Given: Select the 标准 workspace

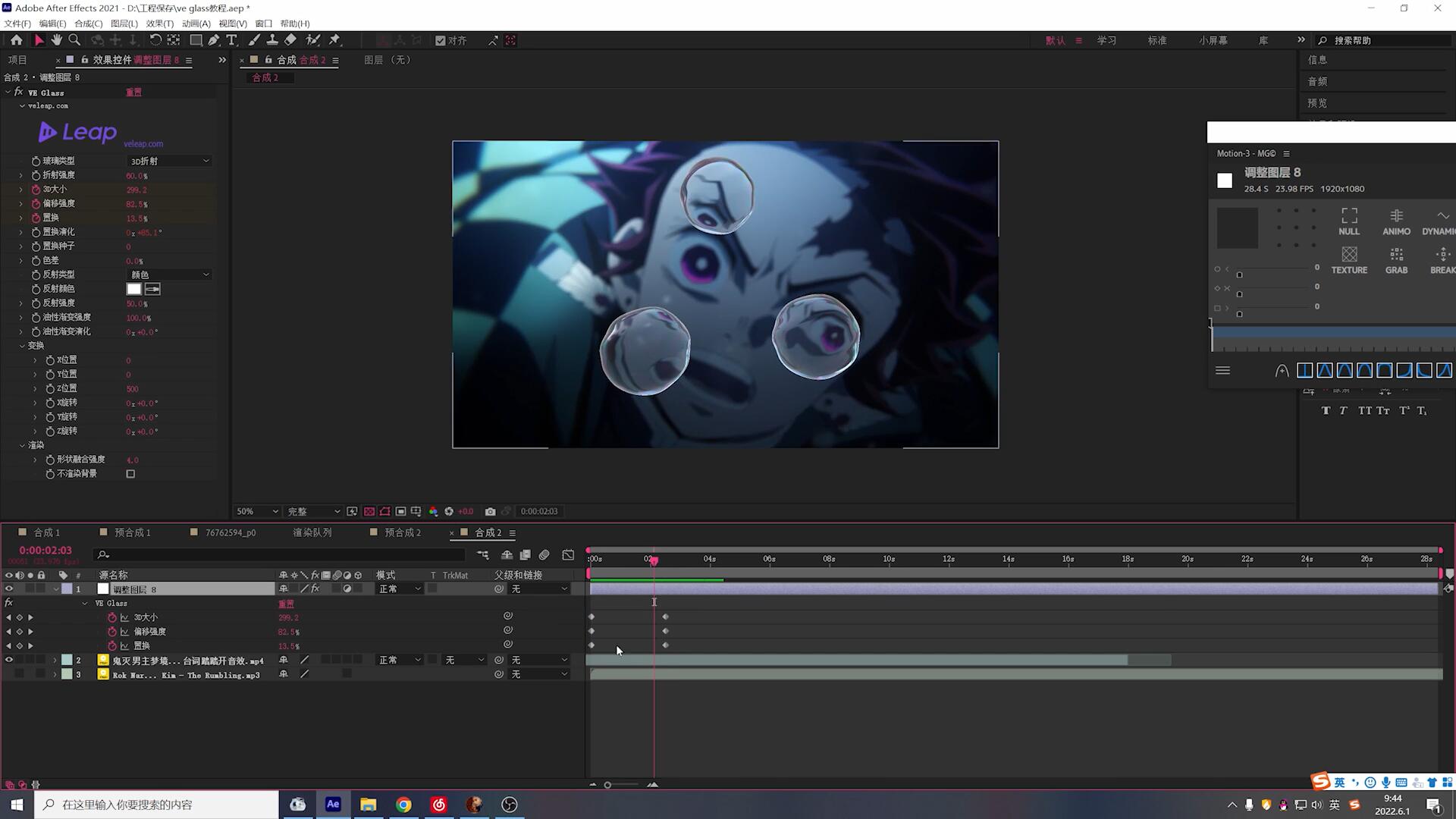Looking at the screenshot, I should pyautogui.click(x=1157, y=41).
